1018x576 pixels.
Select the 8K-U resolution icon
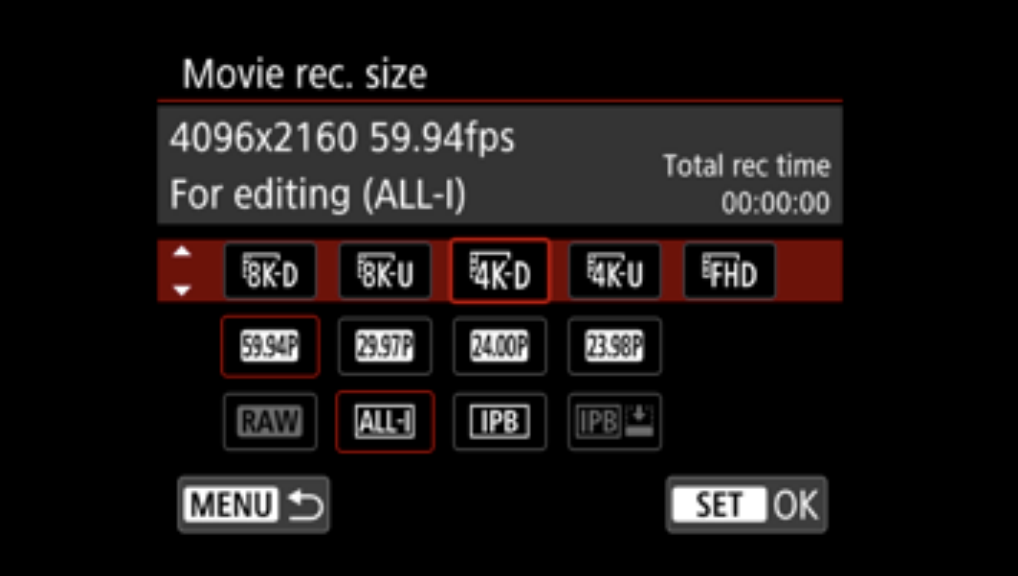(x=385, y=271)
